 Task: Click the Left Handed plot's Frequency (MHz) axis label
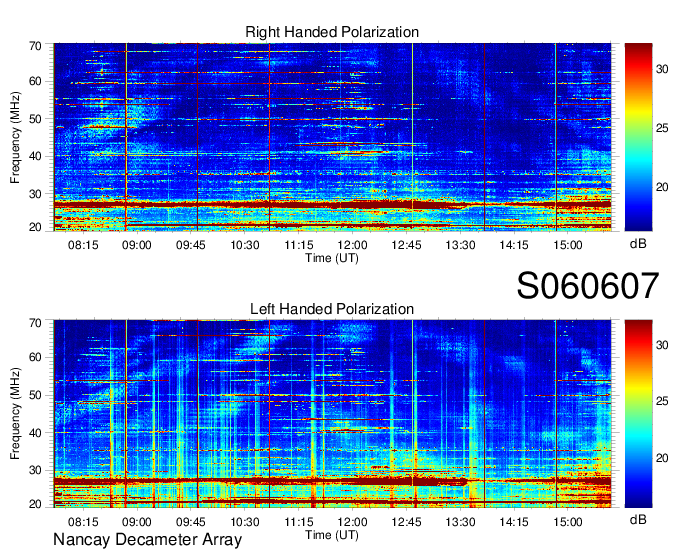point(15,414)
